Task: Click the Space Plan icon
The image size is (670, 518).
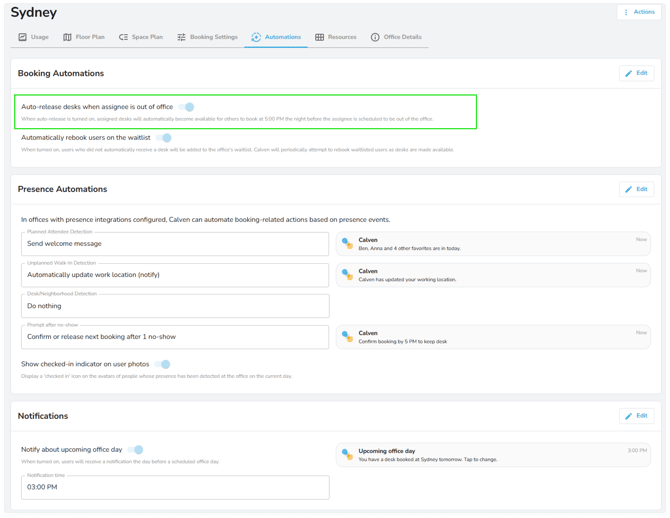Action: pyautogui.click(x=123, y=37)
